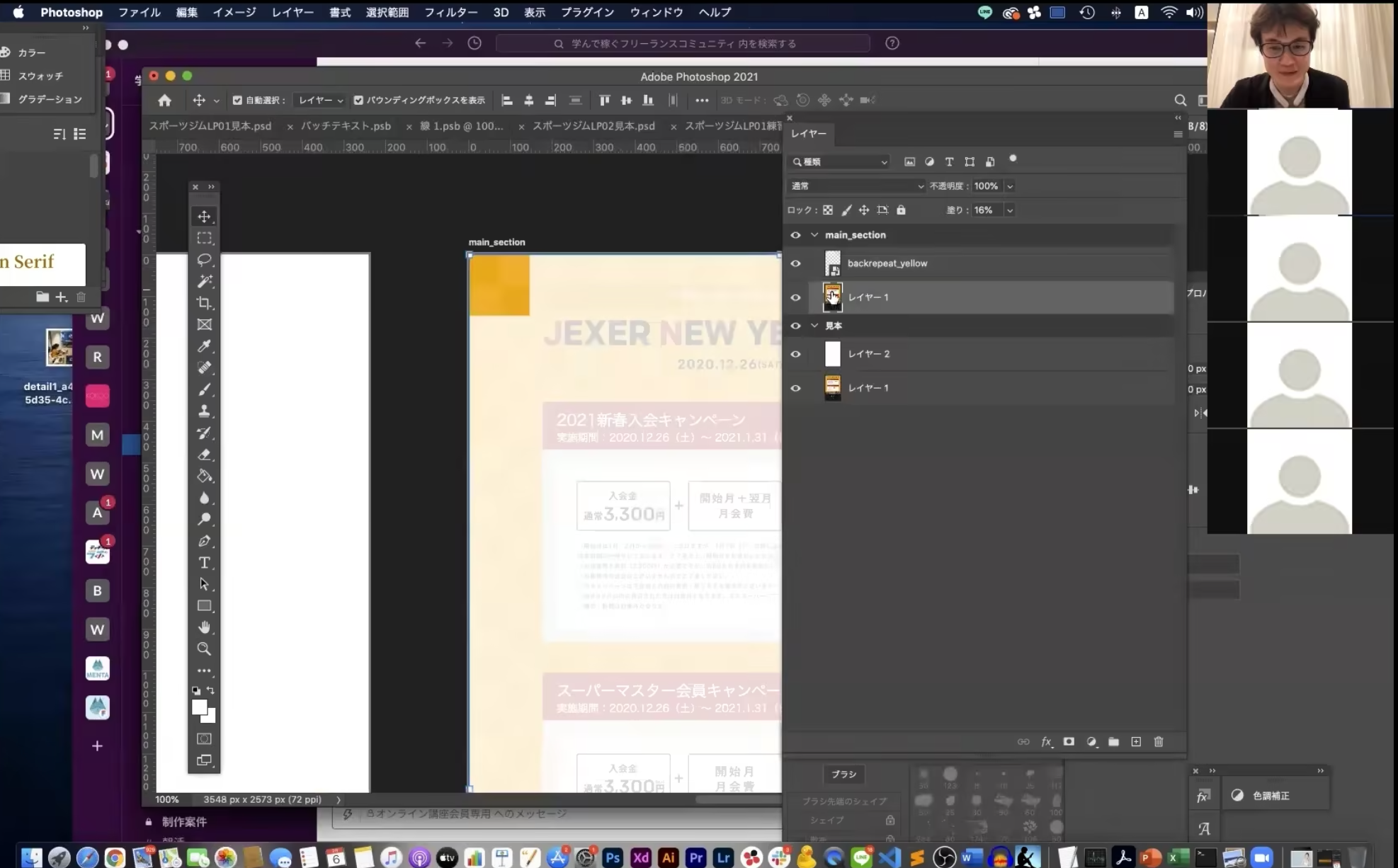Open the ブラシ panel tab

(843, 774)
